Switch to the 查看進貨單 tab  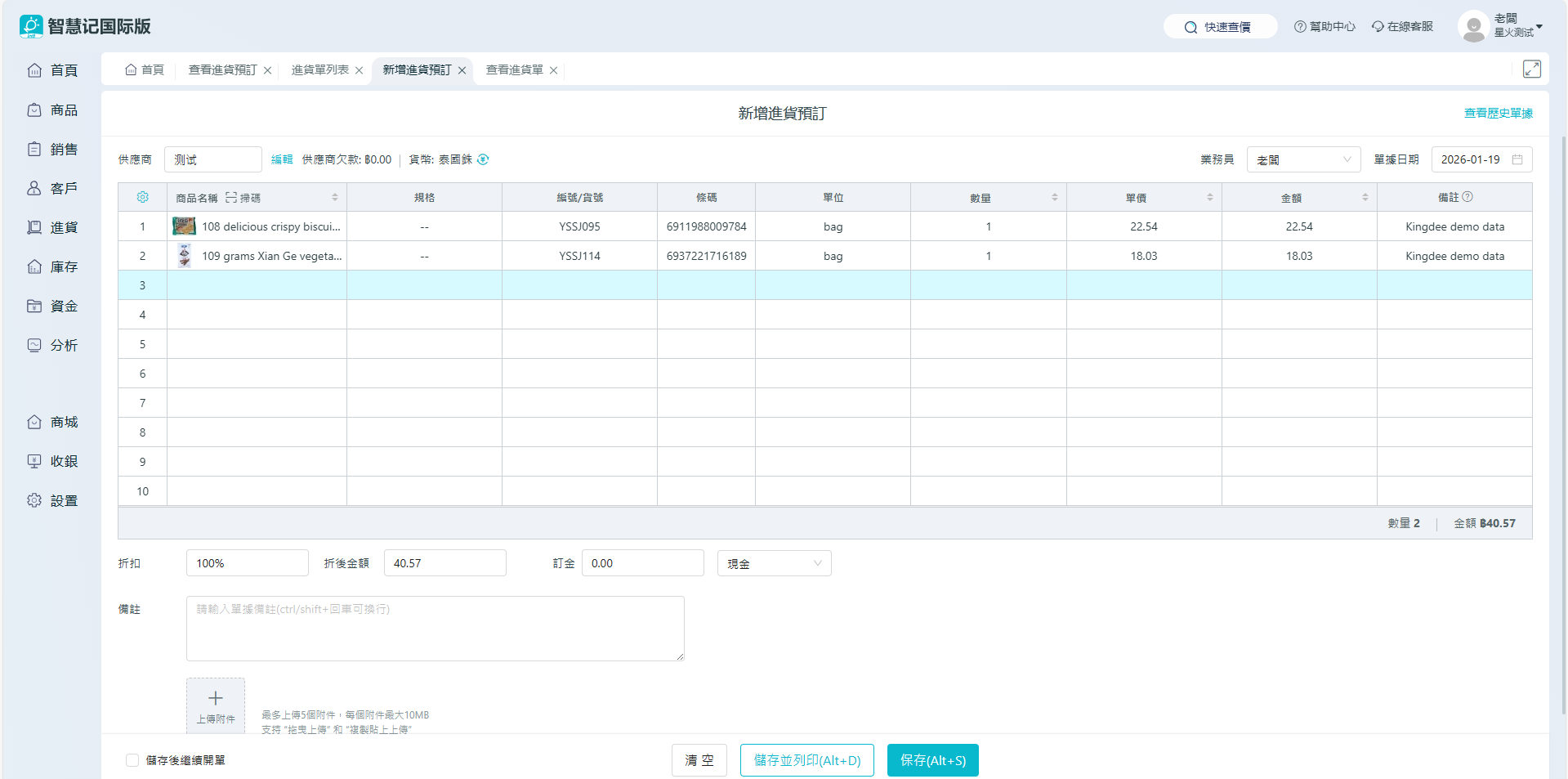click(x=514, y=70)
